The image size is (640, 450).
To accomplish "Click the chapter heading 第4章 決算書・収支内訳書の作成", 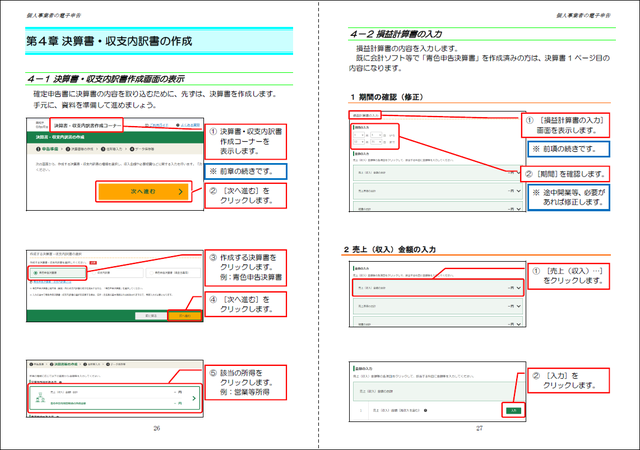I will click(109, 41).
